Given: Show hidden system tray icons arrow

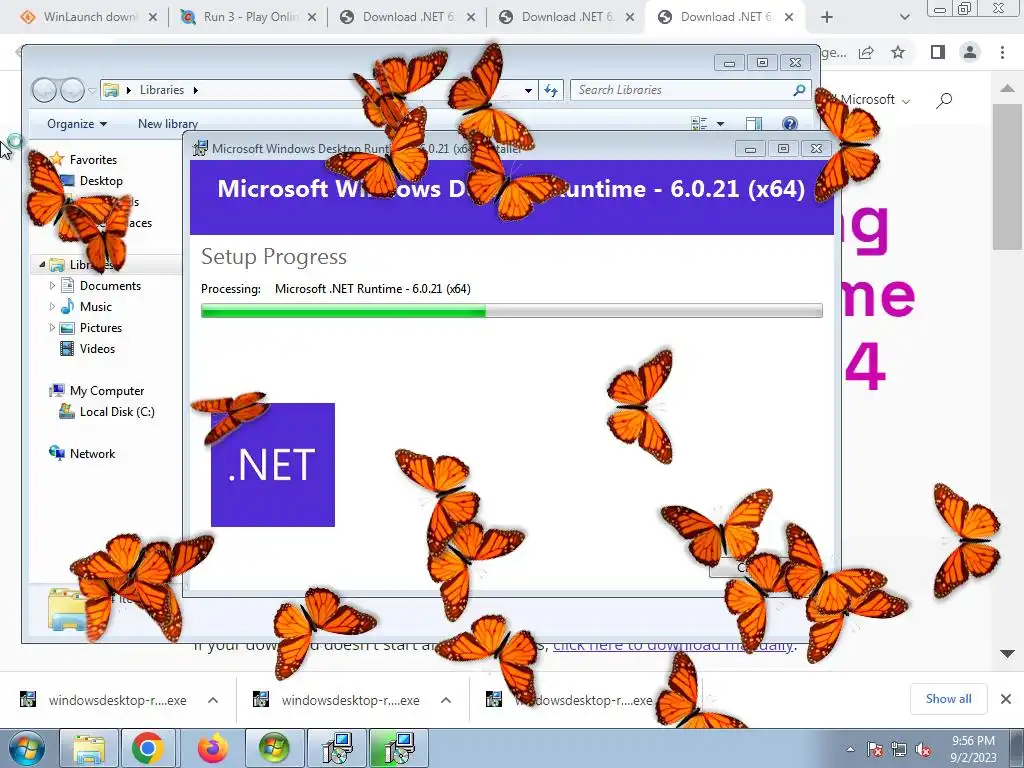Looking at the screenshot, I should click(850, 749).
